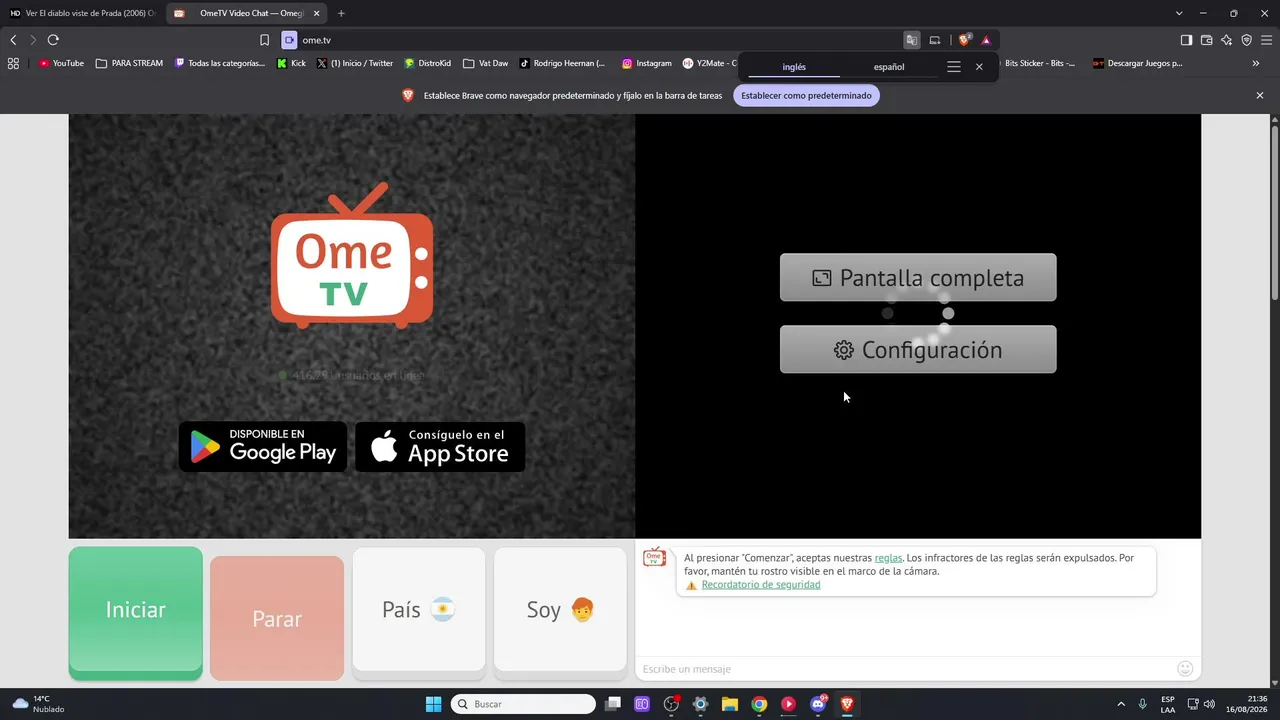This screenshot has width=1280, height=720.
Task: Open the Recordatorio de seguridad link
Action: click(x=761, y=585)
